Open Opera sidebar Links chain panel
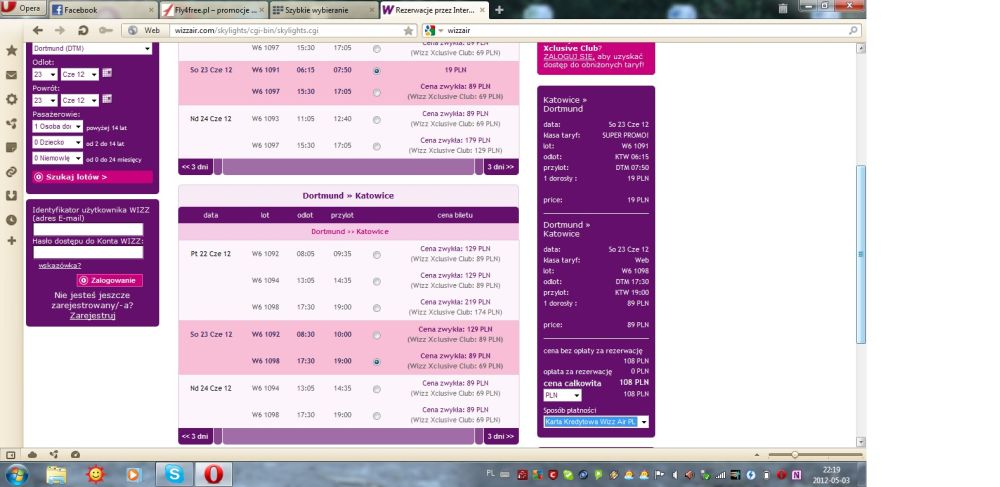1000x487 pixels. 11,171
